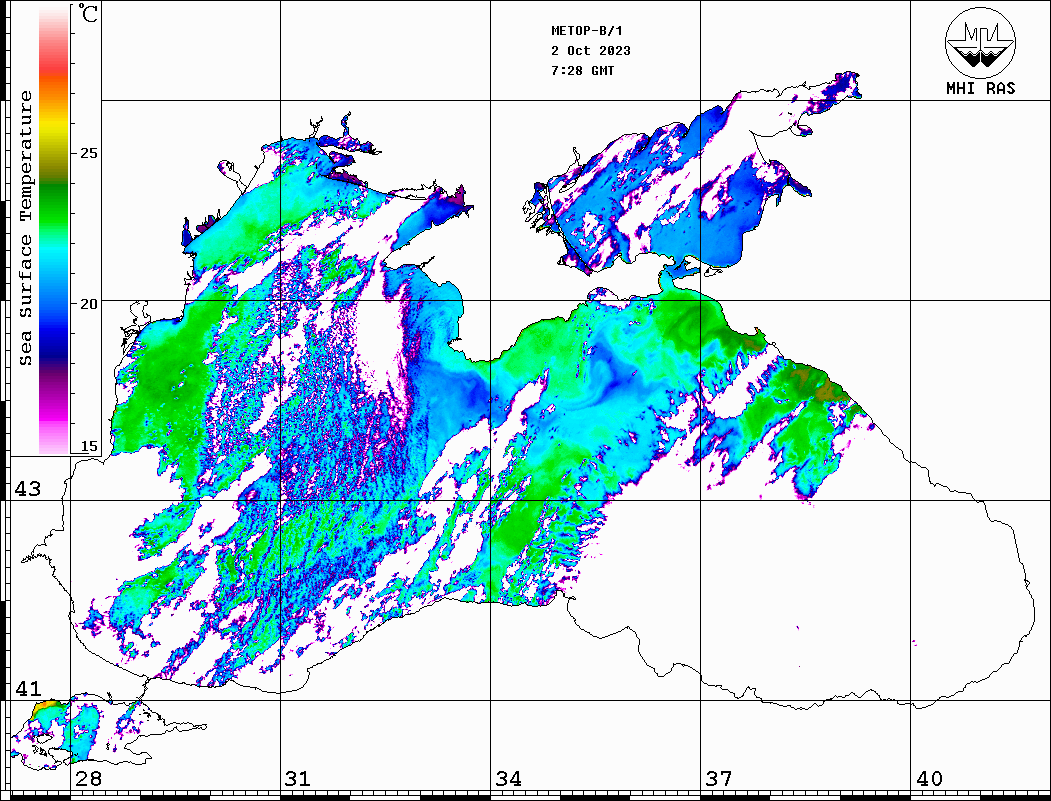
Task: Click the MHI RAS logo emblem
Action: [x=980, y=42]
